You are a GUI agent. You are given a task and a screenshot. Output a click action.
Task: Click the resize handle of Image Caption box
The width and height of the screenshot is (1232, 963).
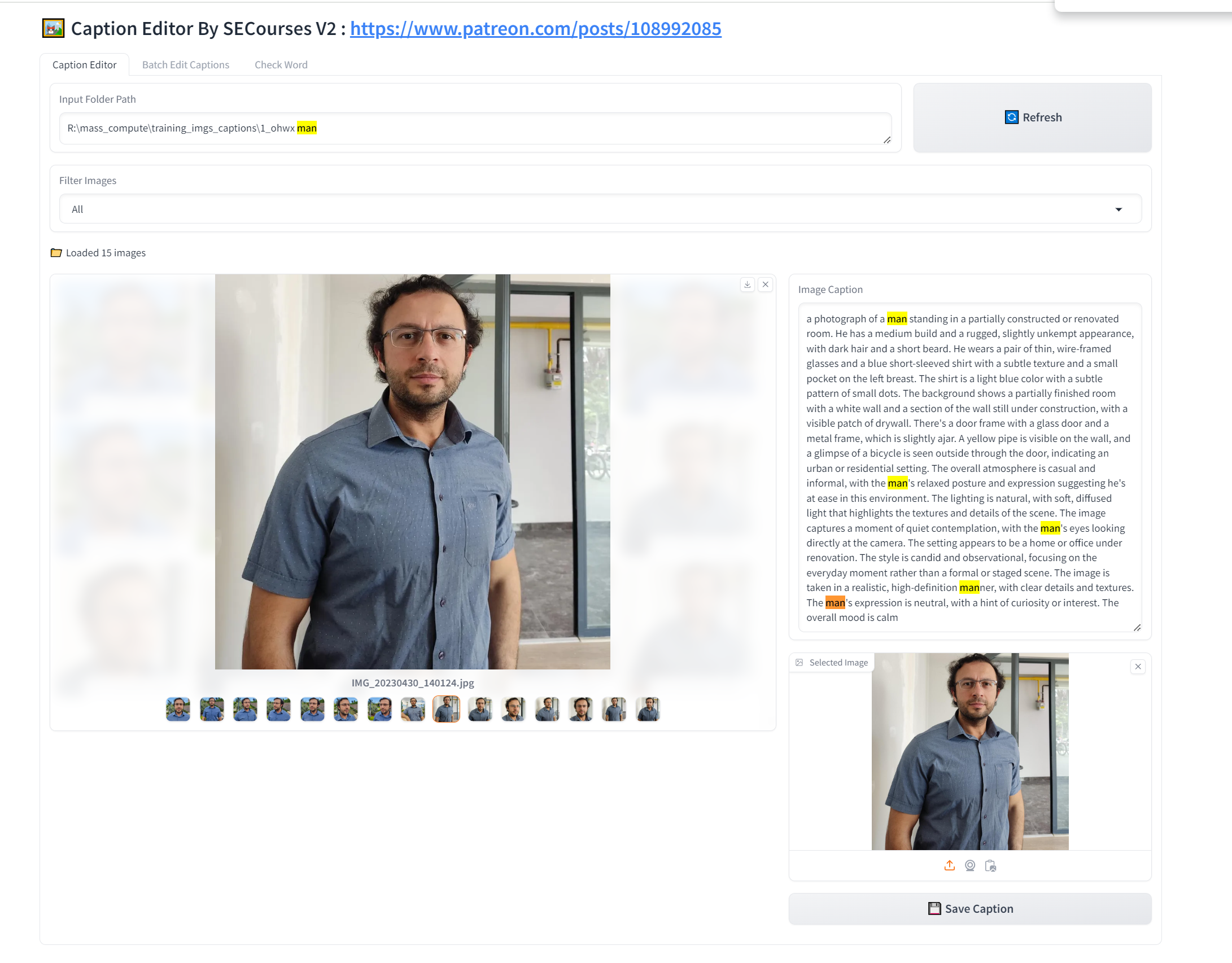click(1137, 627)
